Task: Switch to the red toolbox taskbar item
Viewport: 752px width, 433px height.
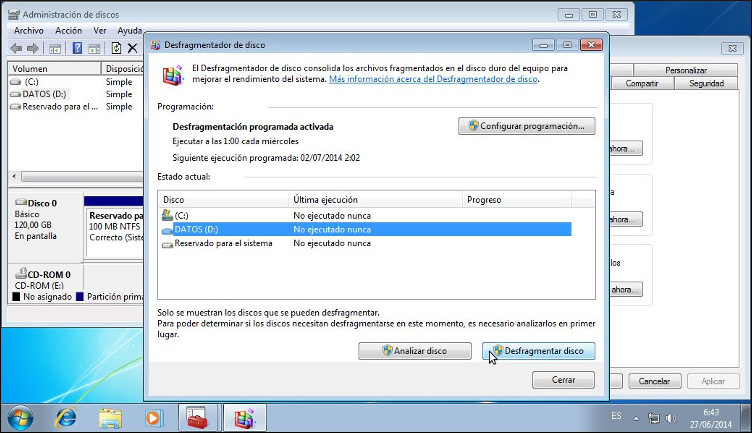Action: coord(198,418)
